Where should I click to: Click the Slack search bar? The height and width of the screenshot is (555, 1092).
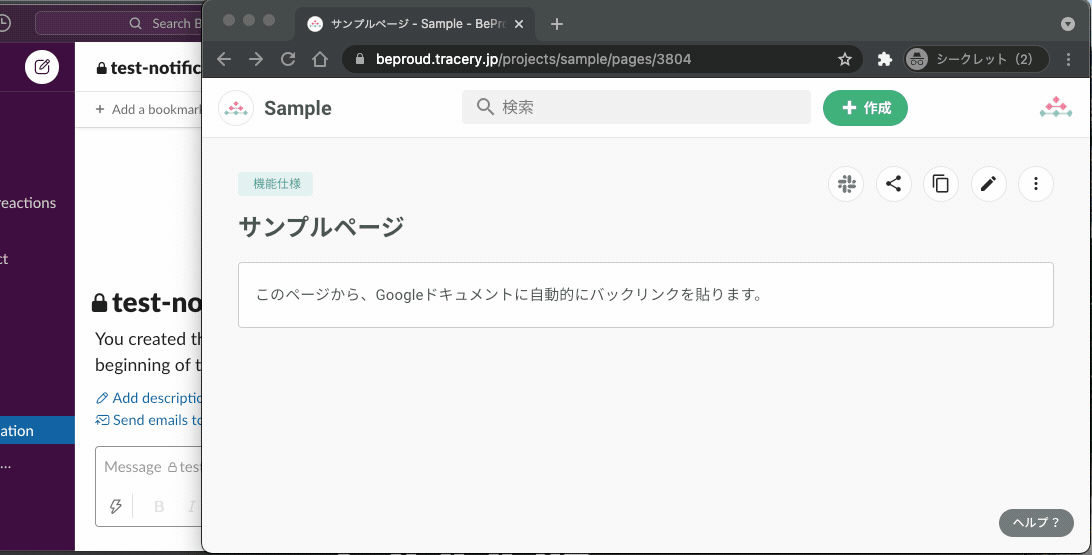118,23
